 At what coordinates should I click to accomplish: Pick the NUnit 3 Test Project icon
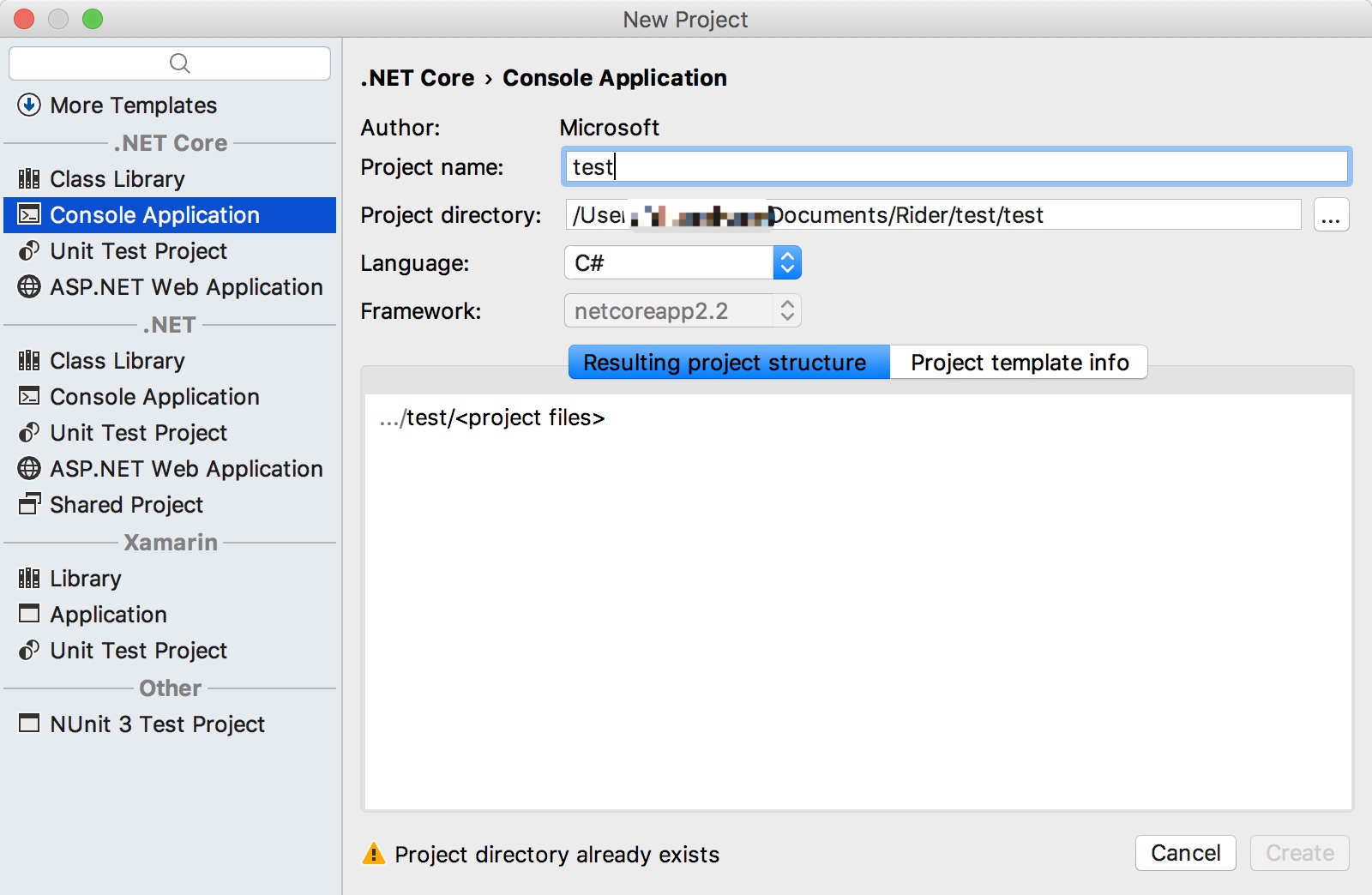pos(29,724)
